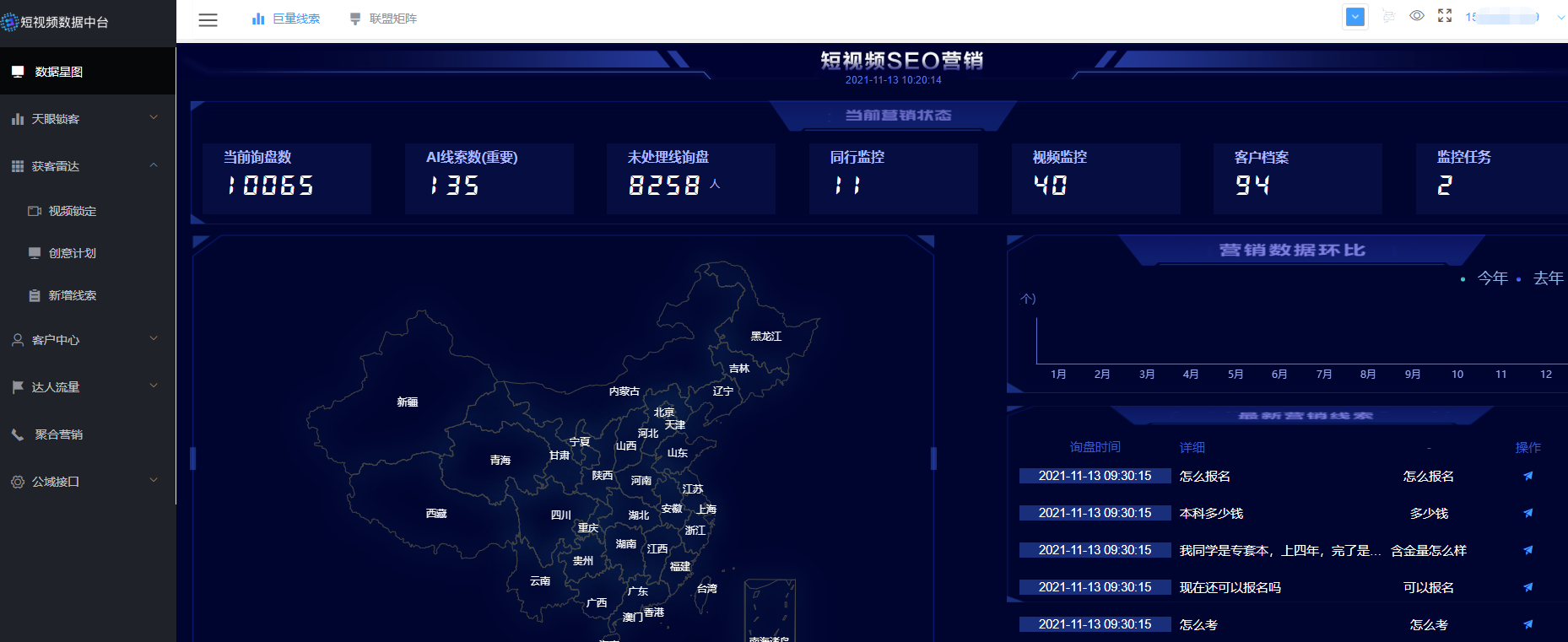Click the send icon for 现在还可以报名吗 row
Screen dimensions: 1568x642
[1527, 587]
